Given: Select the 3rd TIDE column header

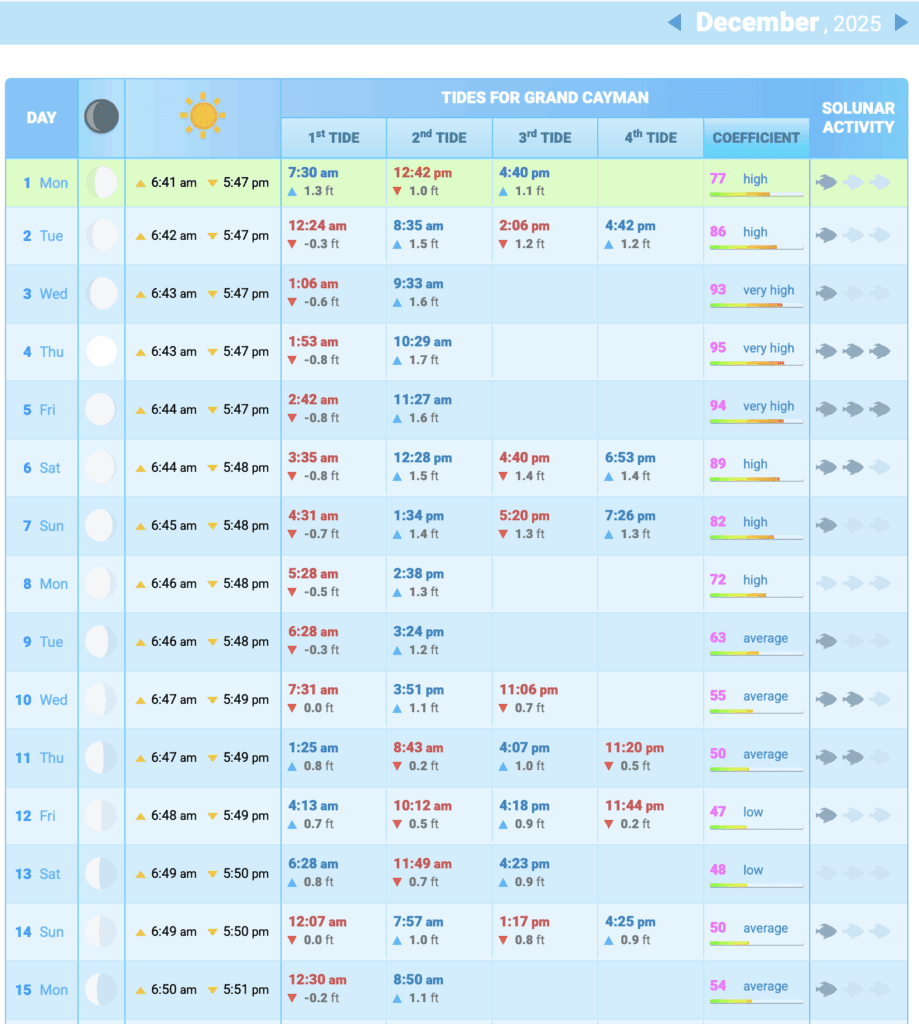Looking at the screenshot, I should (545, 138).
